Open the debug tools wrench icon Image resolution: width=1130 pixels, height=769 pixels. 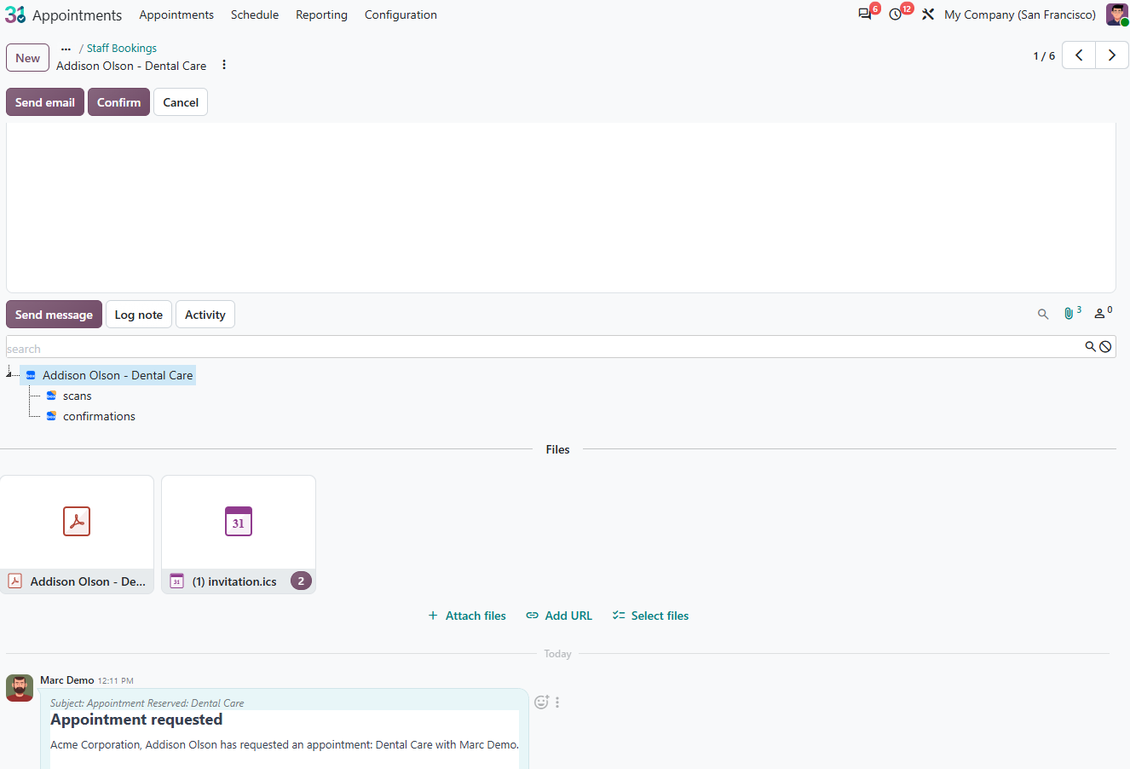(x=928, y=14)
